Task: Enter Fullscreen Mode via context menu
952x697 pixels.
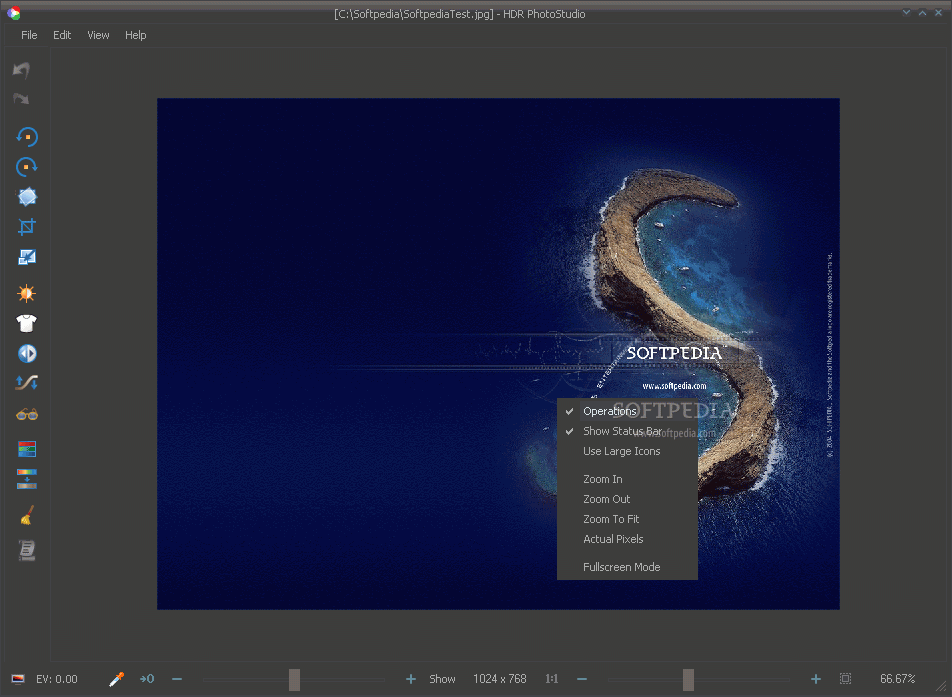Action: 627,567
